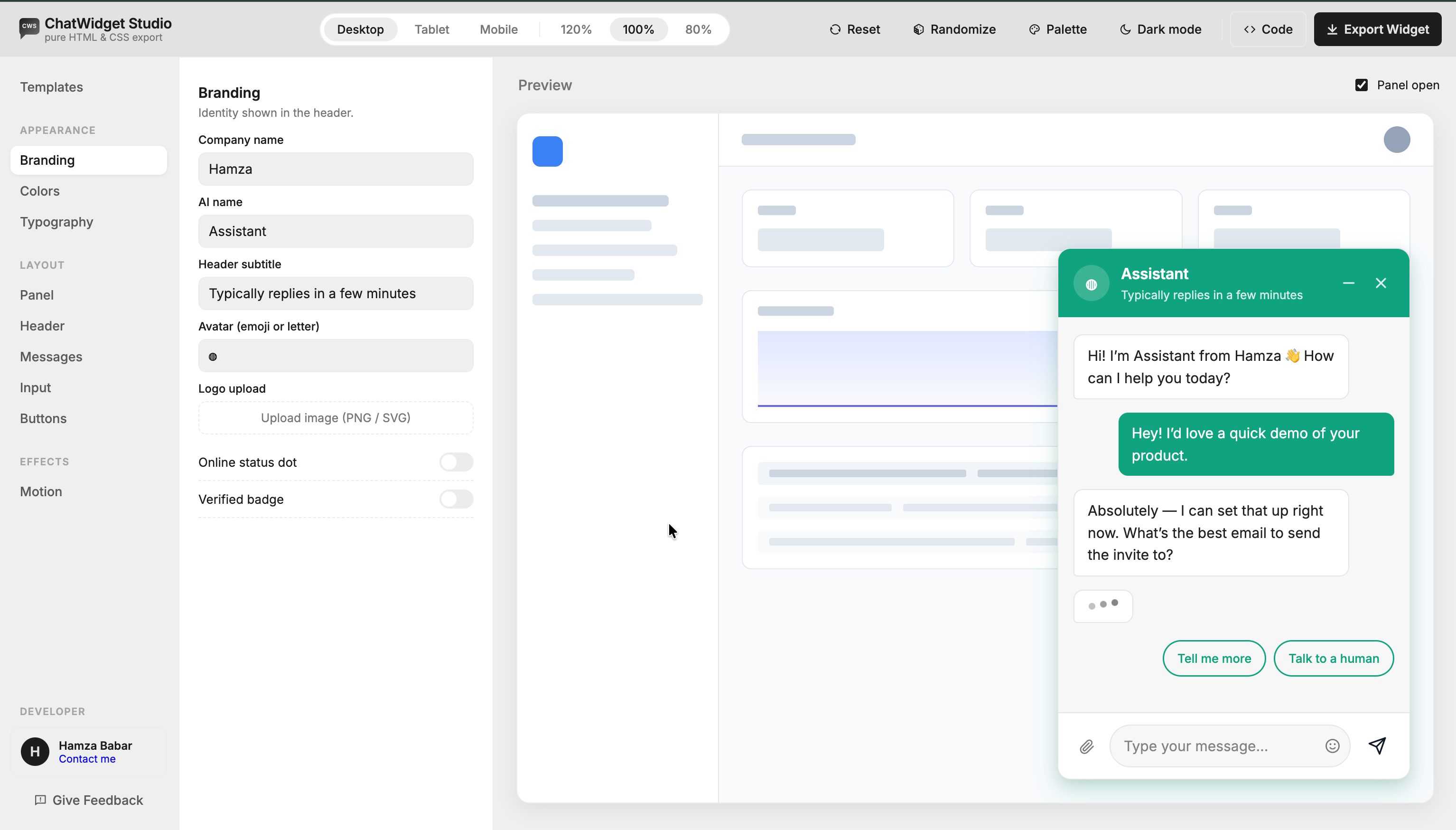
Task: Set preview zoom to 80%
Action: click(698, 29)
